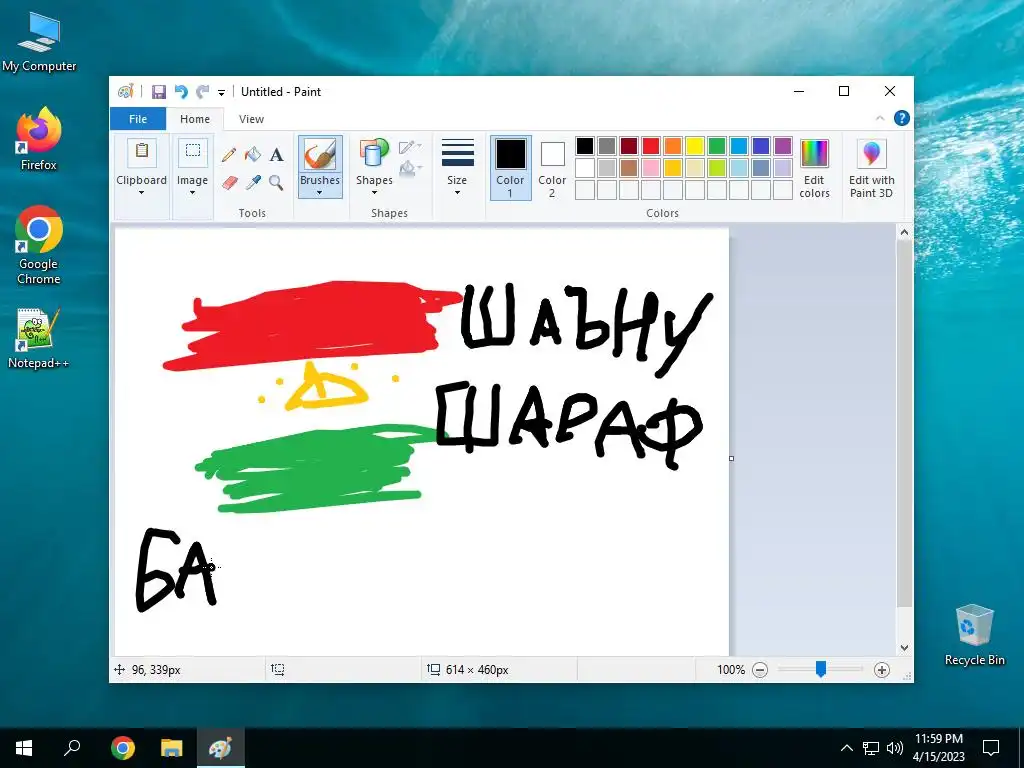Screen dimensions: 1024x768
Task: Select Color 1 foreground box
Action: click(x=510, y=167)
